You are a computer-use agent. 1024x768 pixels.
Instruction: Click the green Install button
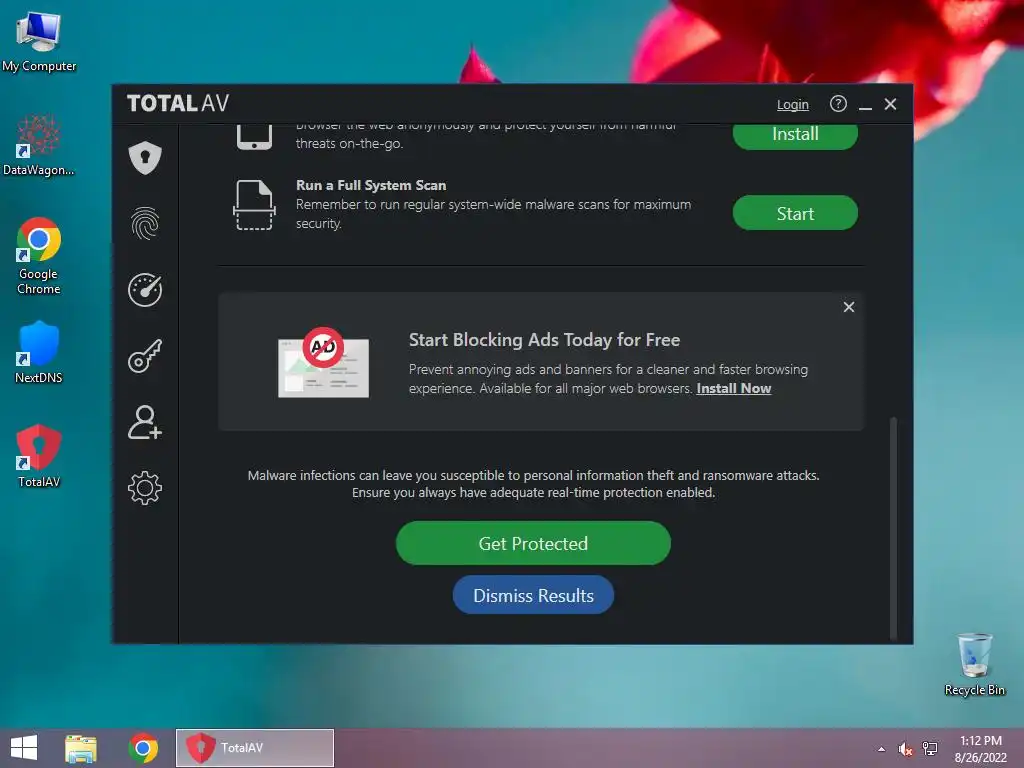pyautogui.click(x=795, y=135)
